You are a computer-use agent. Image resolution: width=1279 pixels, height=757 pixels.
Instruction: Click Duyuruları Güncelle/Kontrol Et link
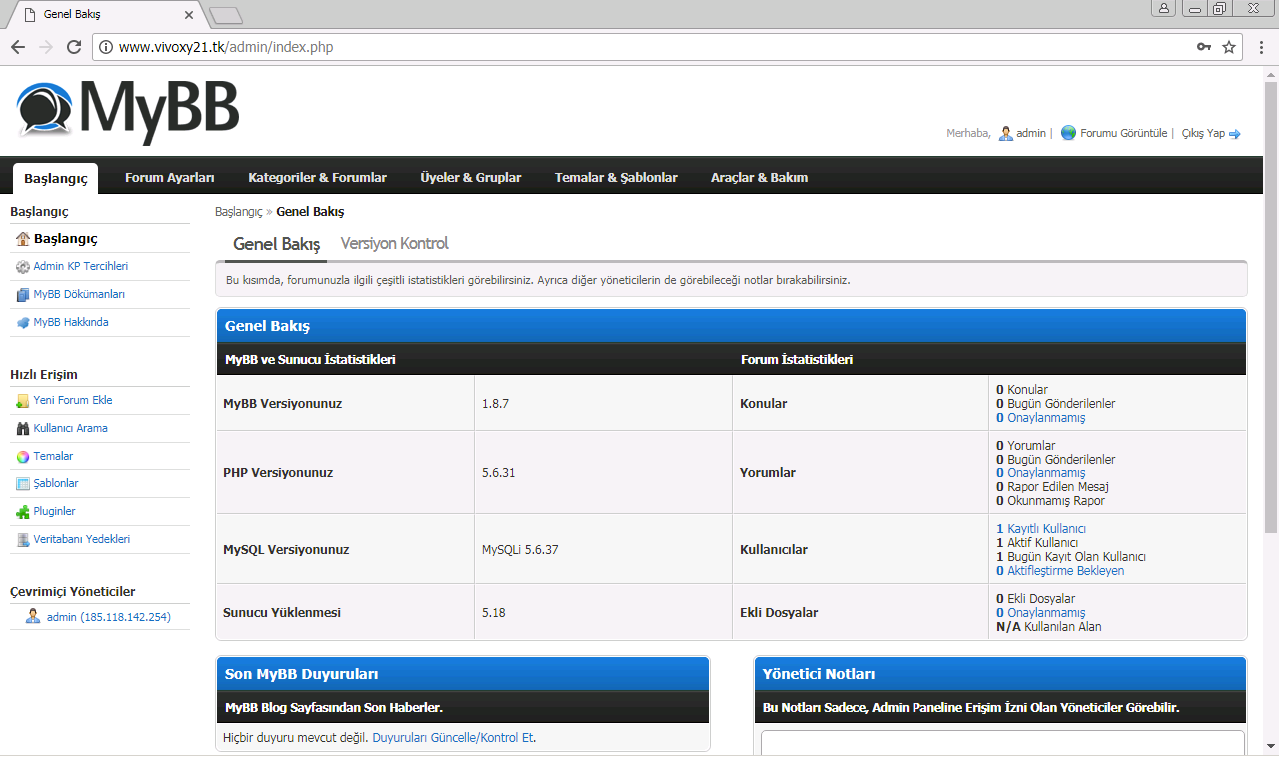click(x=453, y=738)
